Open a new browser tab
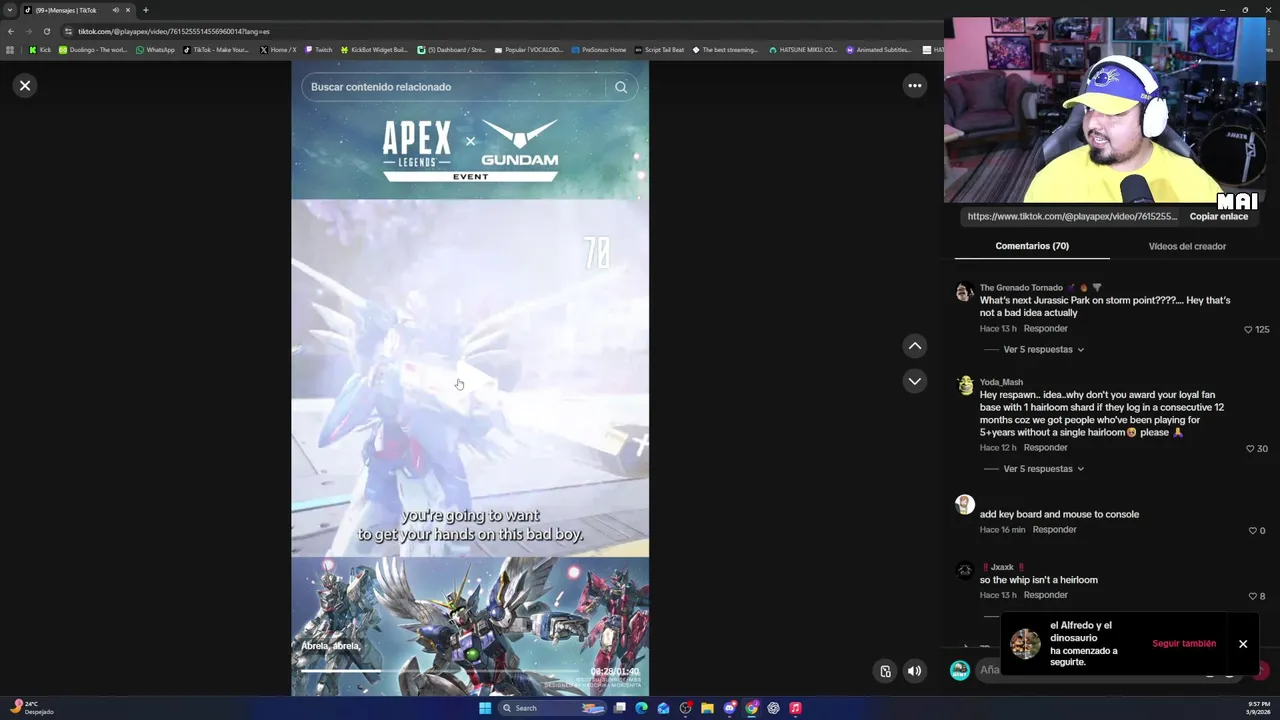The height and width of the screenshot is (720, 1280). [145, 10]
